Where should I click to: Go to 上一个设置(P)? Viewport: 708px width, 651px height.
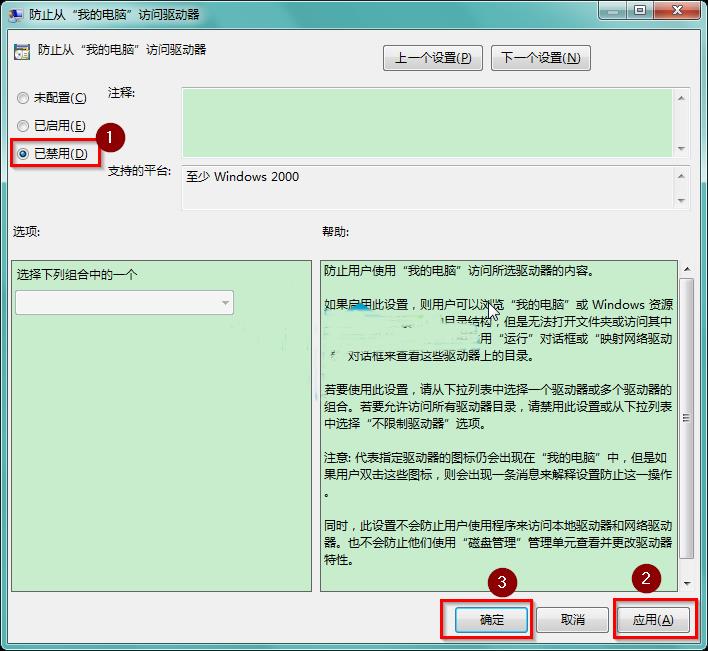click(433, 58)
